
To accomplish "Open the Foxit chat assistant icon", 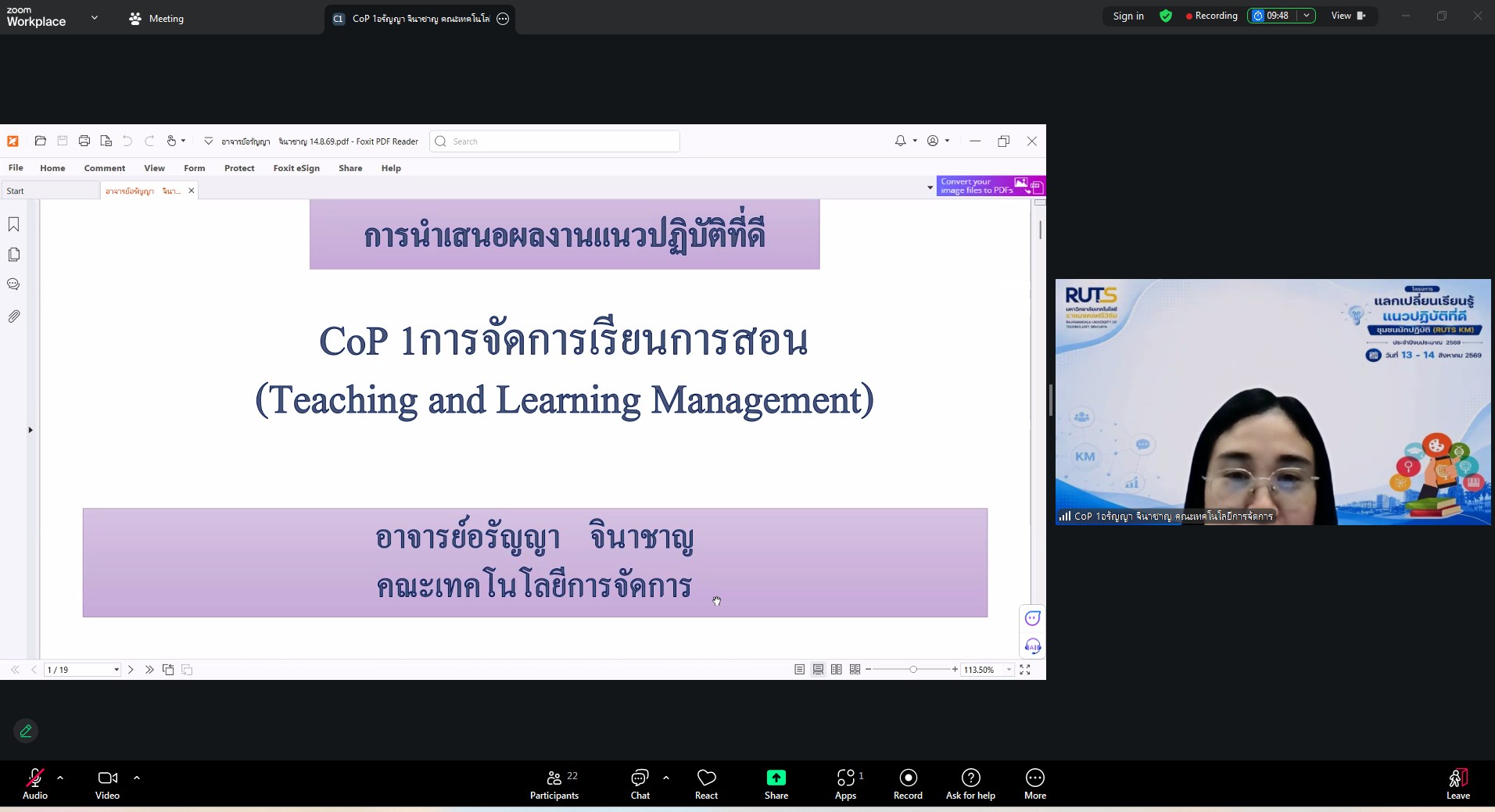I will point(1033,618).
